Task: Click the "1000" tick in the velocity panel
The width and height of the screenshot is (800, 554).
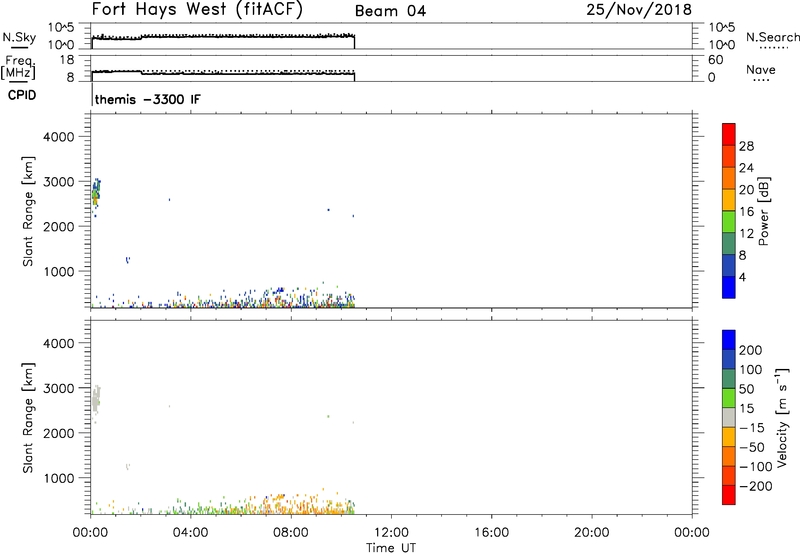Action: (x=59, y=478)
